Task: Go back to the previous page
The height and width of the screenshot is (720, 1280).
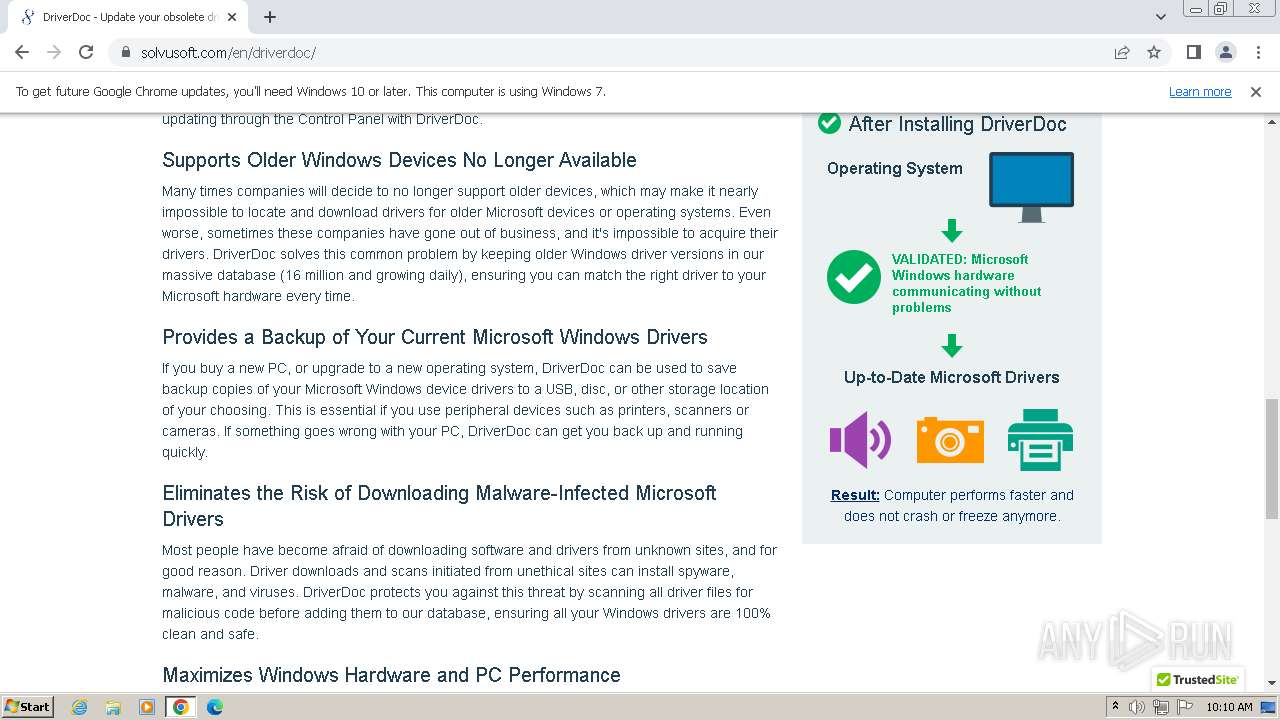Action: 22,52
